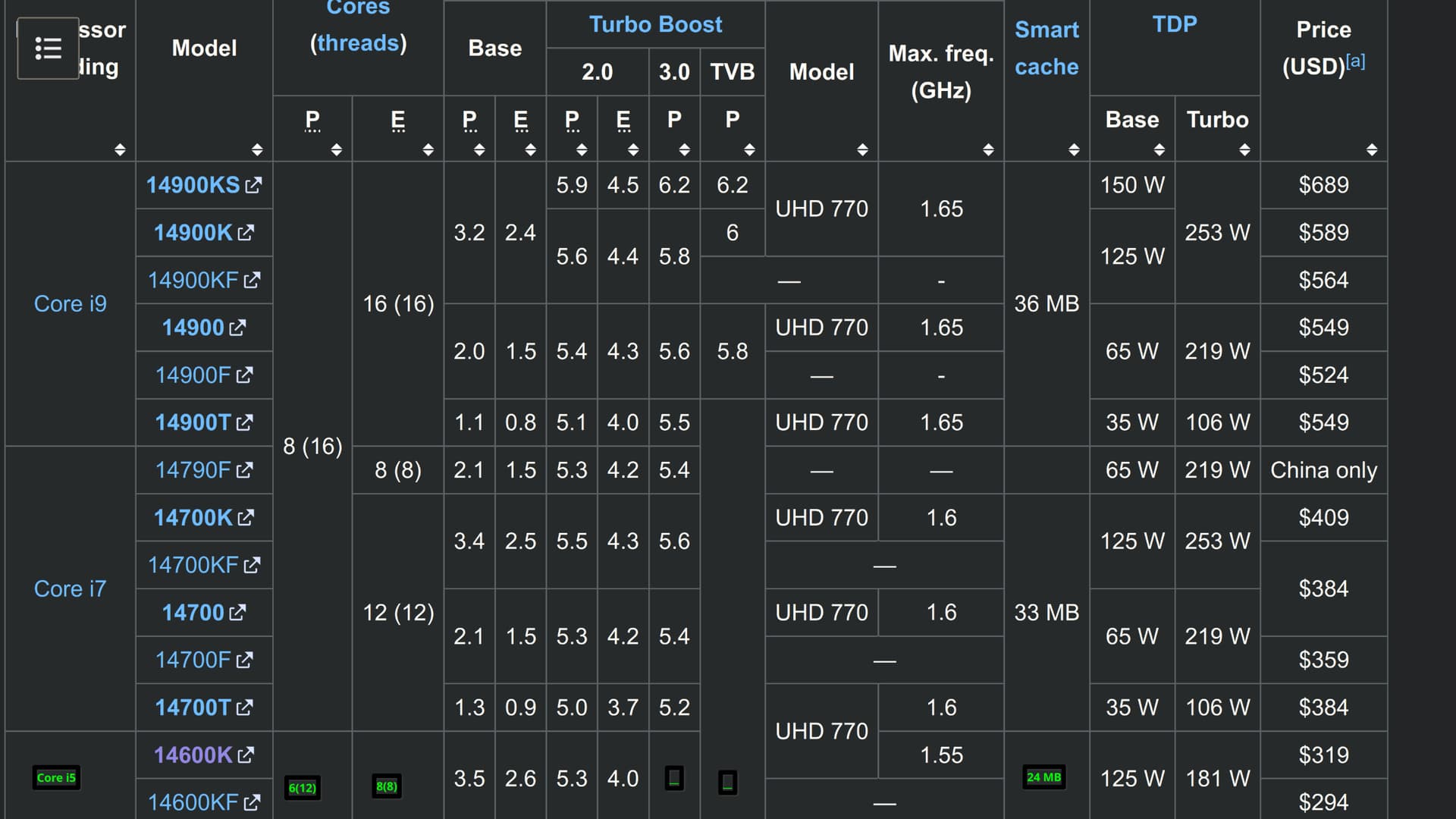
Task: Click the external link icon beside 14790F
Action: pyautogui.click(x=244, y=470)
